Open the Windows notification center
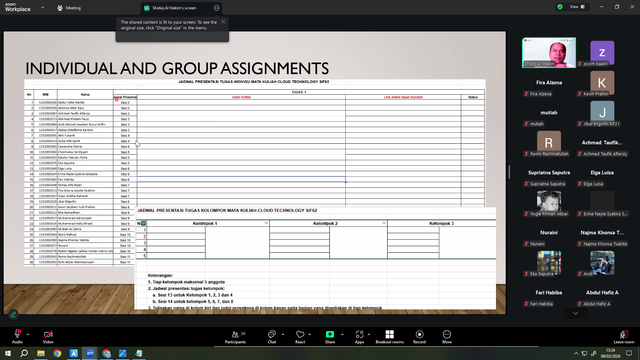This screenshot has width=640, height=360. (x=629, y=353)
